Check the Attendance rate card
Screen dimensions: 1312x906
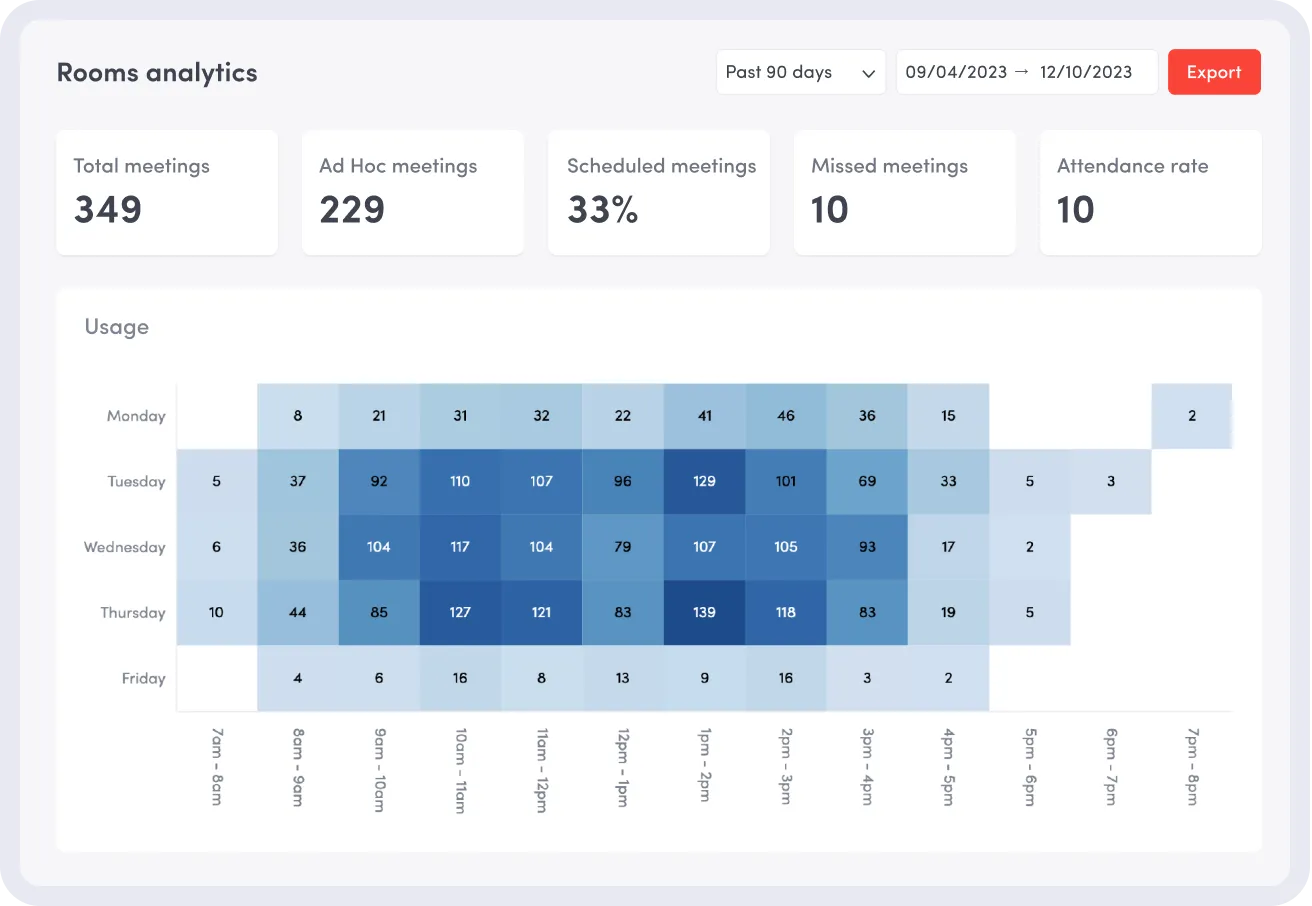[1150, 192]
